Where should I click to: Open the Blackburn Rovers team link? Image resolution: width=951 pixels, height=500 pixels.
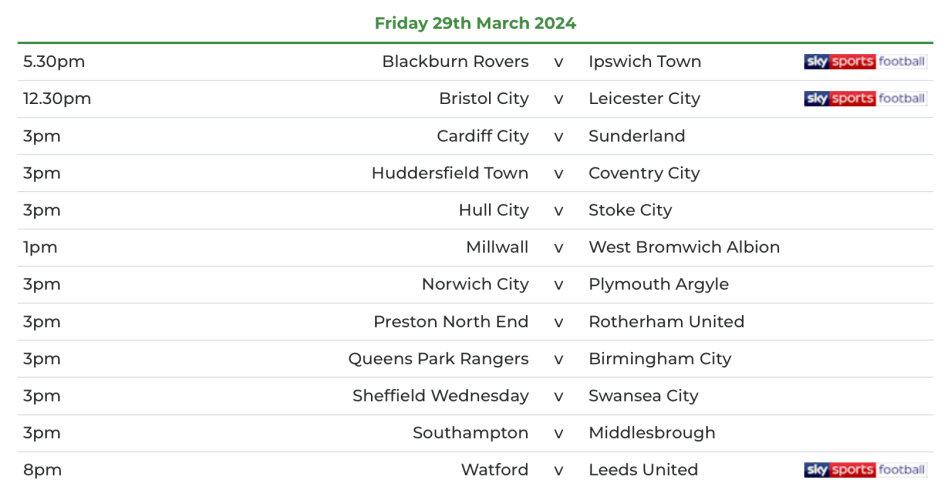coord(455,62)
